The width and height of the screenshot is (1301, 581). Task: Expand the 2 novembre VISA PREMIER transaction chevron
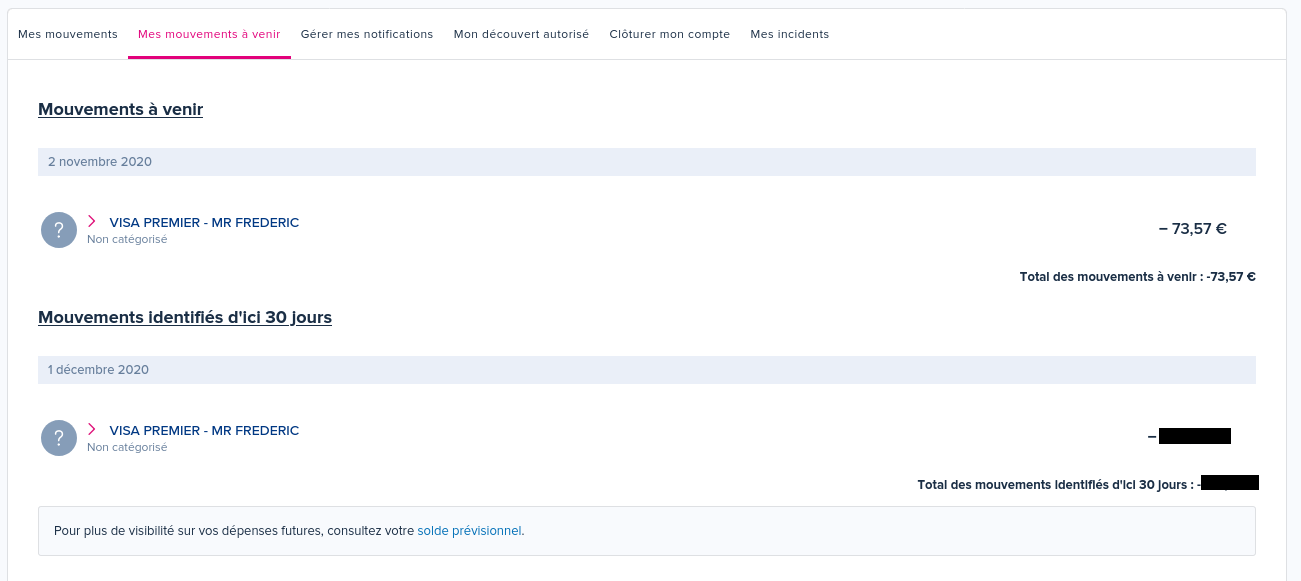tap(92, 222)
